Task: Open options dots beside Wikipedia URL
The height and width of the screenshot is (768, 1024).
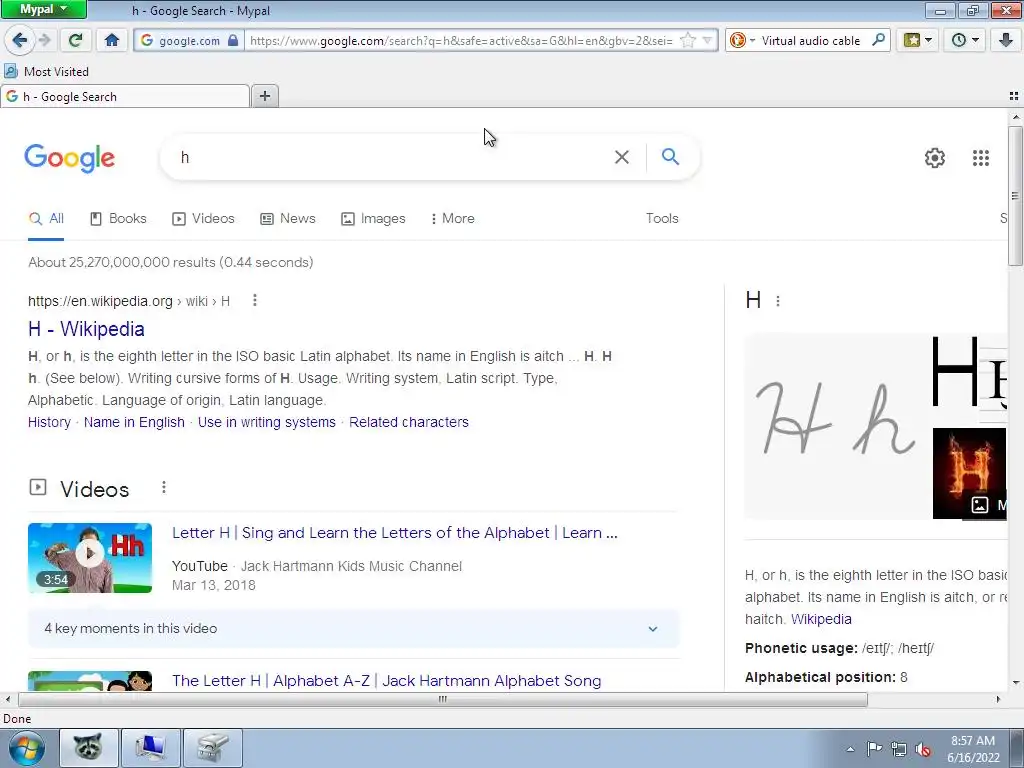Action: tap(255, 300)
